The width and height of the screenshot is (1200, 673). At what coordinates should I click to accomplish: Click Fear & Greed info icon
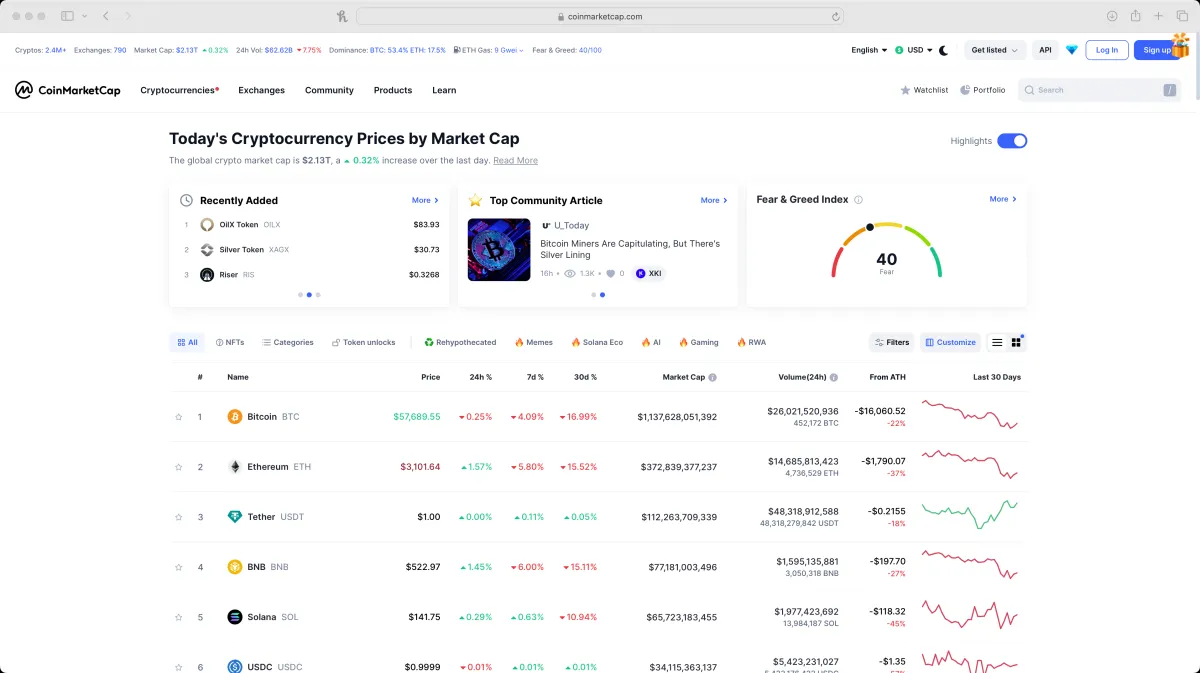[858, 200]
